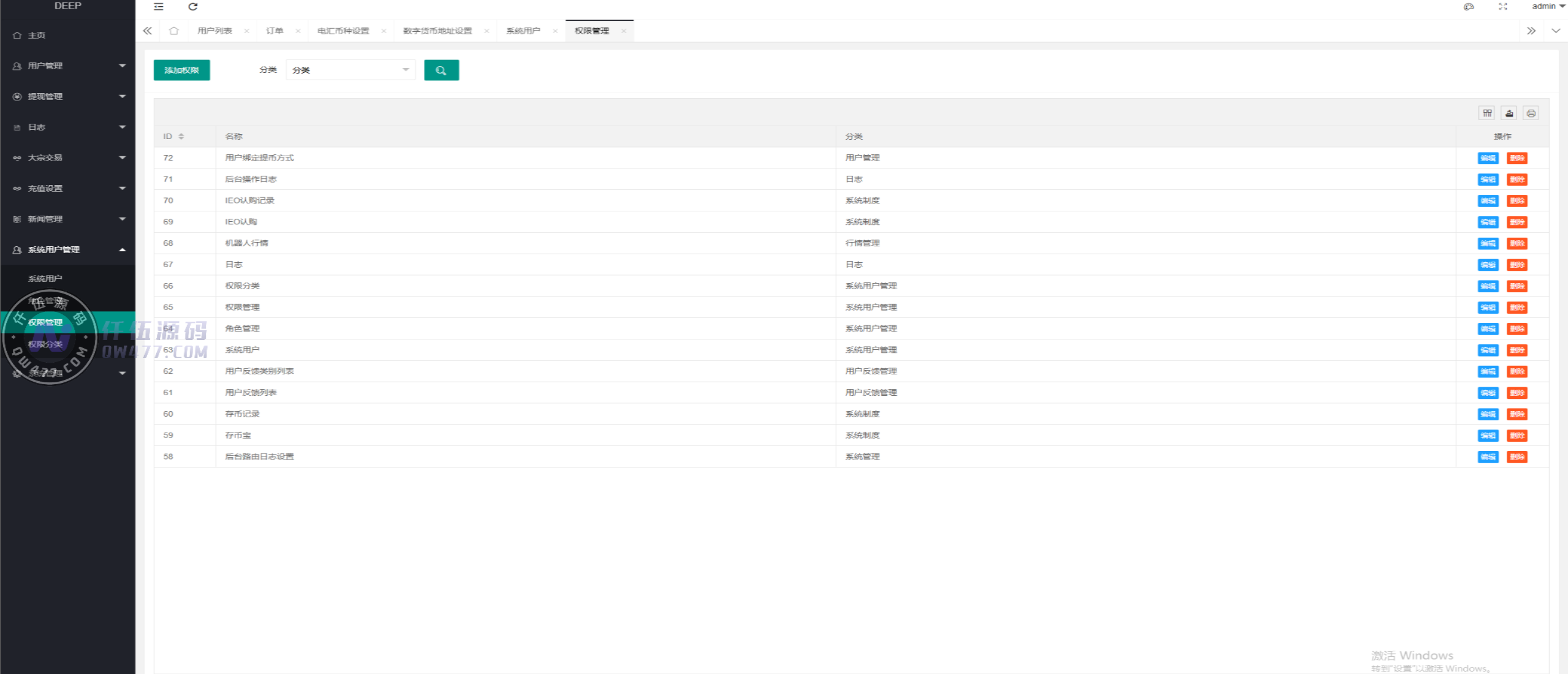Viewport: 1568px width, 674px height.
Task: Open the 分类 dropdown filter
Action: [x=350, y=70]
